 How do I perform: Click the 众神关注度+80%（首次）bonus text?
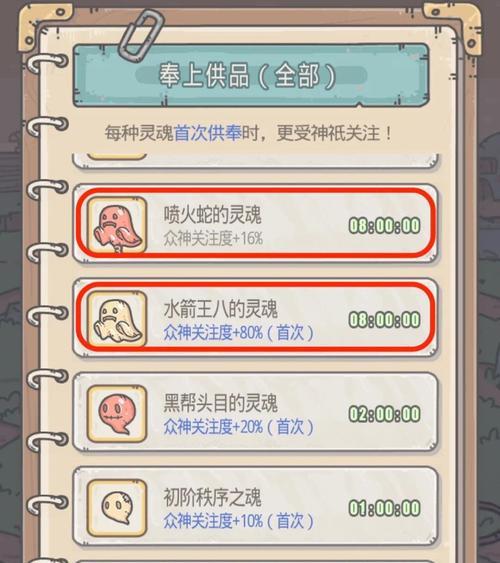pyautogui.click(x=239, y=332)
